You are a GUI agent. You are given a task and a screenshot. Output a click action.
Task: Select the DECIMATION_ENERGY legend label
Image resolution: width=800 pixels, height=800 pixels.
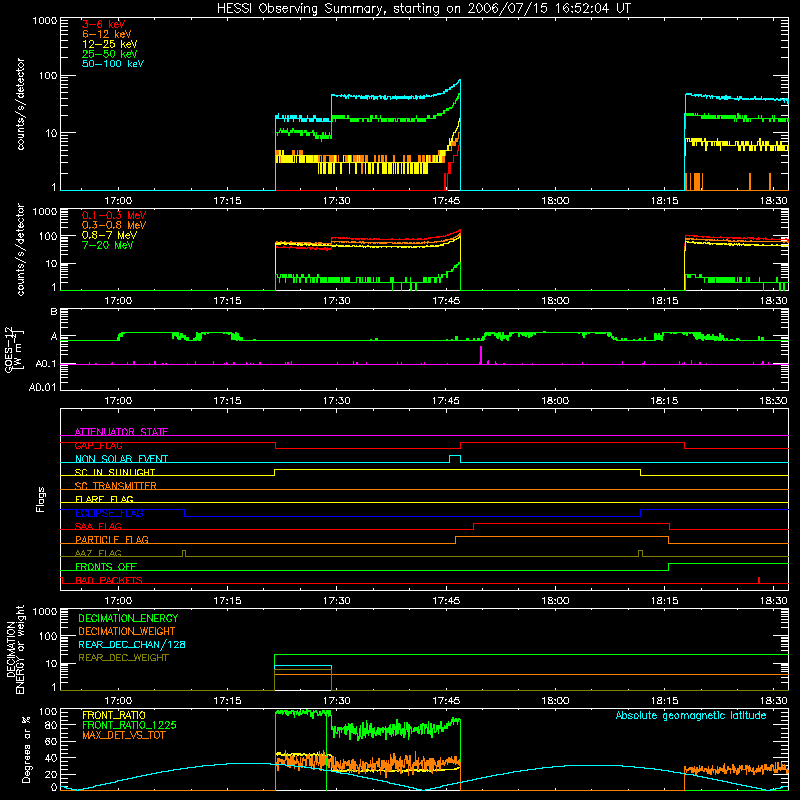(x=128, y=618)
